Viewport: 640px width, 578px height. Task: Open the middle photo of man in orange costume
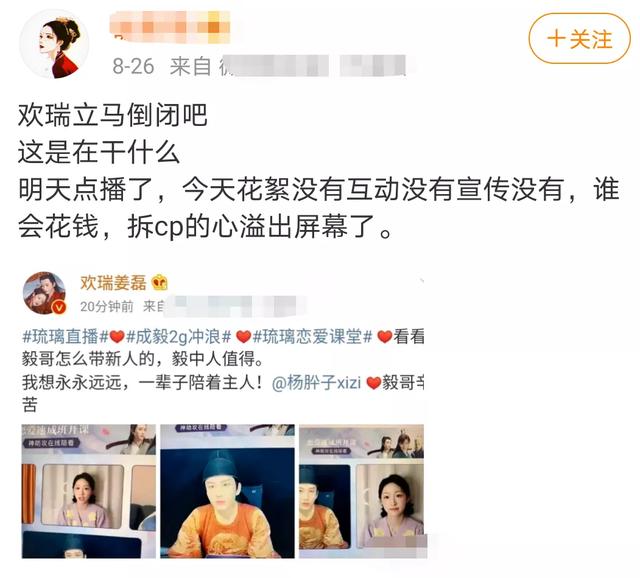pyautogui.click(x=227, y=491)
